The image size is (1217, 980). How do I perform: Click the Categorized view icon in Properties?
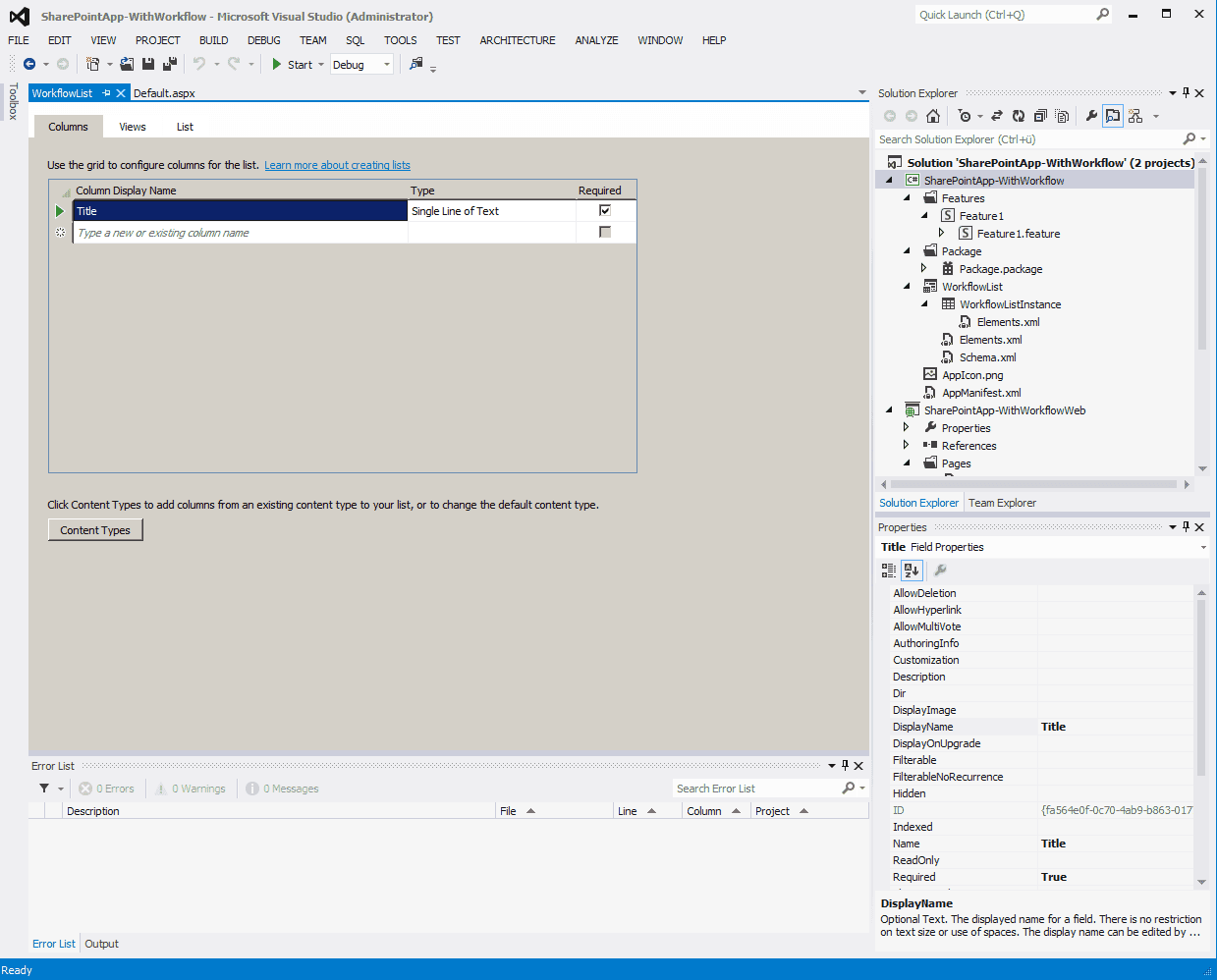tap(889, 571)
